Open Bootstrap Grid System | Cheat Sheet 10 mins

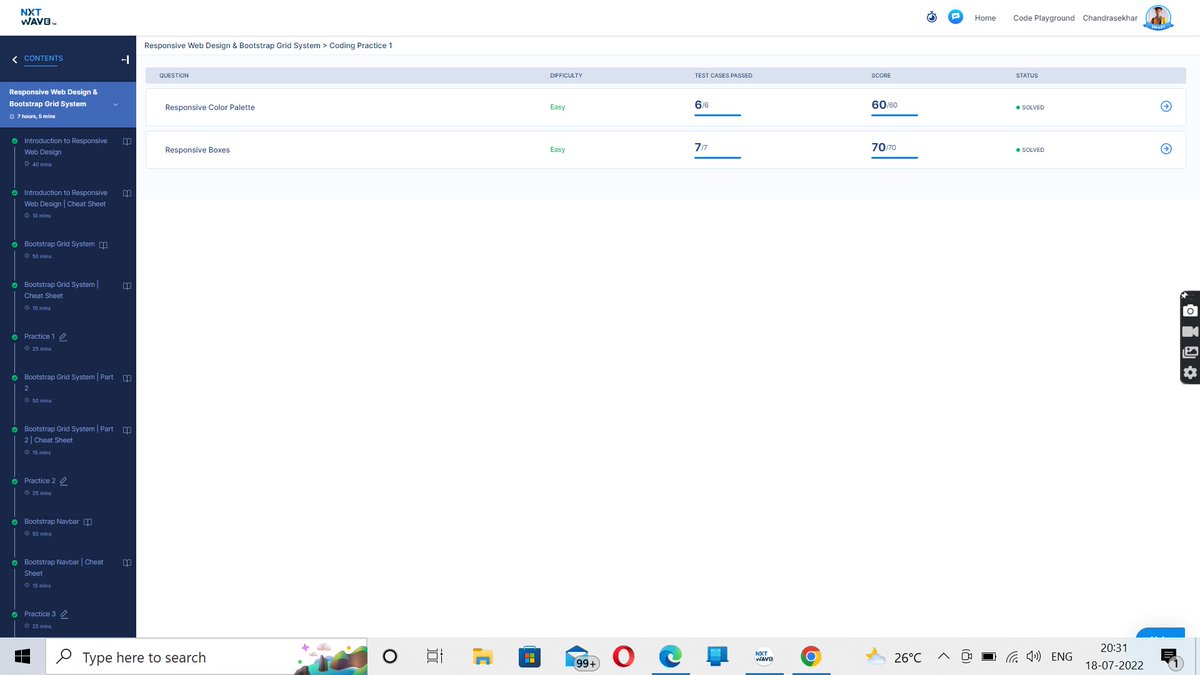click(x=61, y=290)
